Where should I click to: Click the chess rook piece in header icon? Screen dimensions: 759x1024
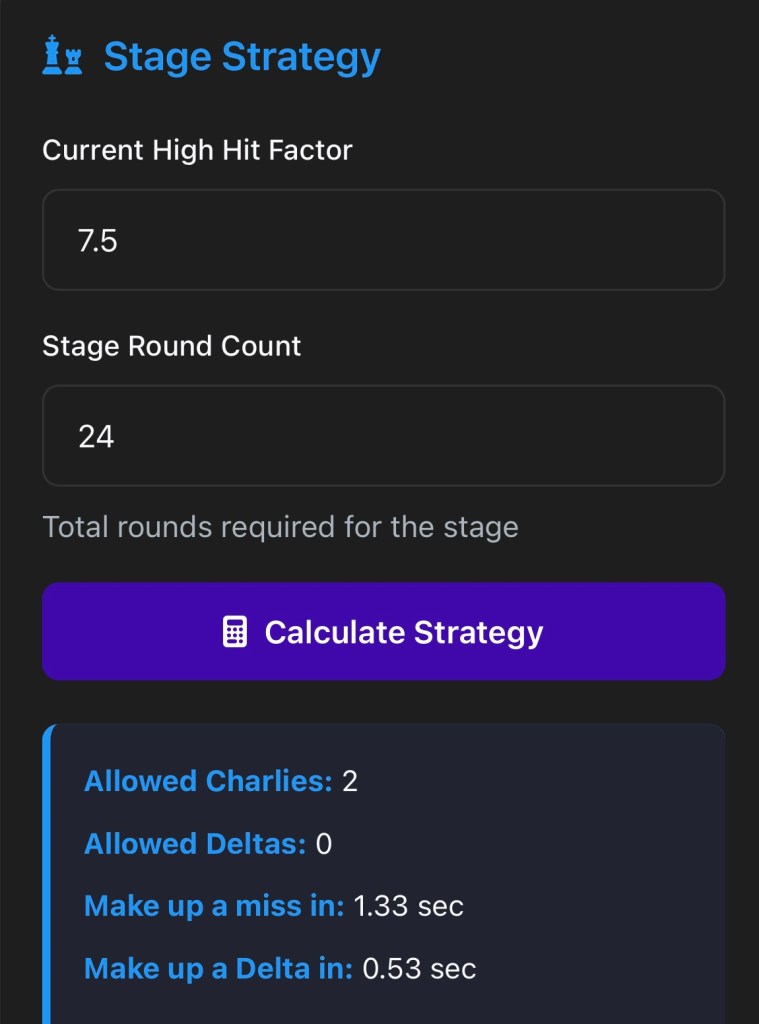pyautogui.click(x=72, y=61)
